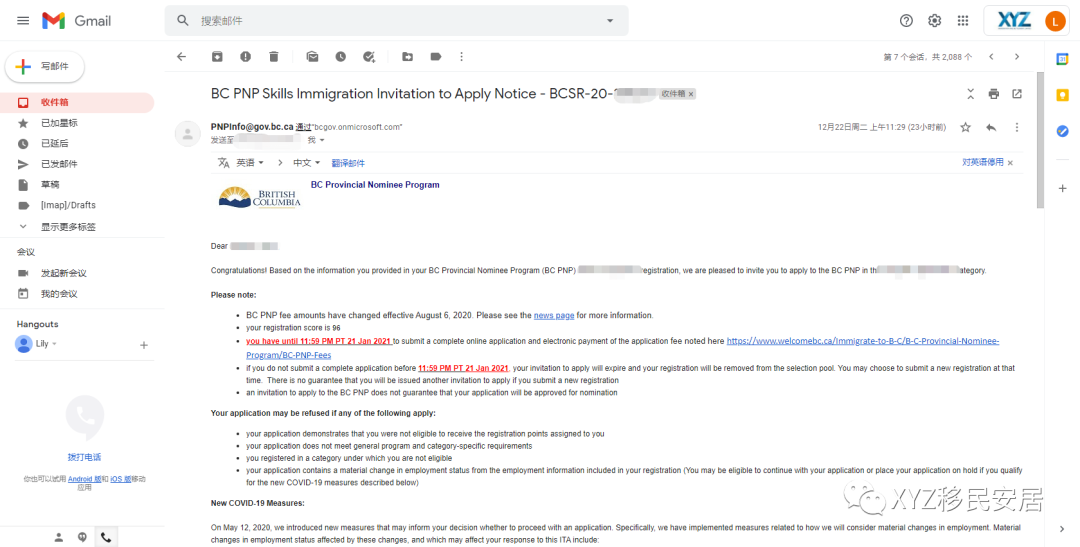Show recipient details dropdown arrow
Viewport: 1080px width, 547px height.
click(x=322, y=140)
